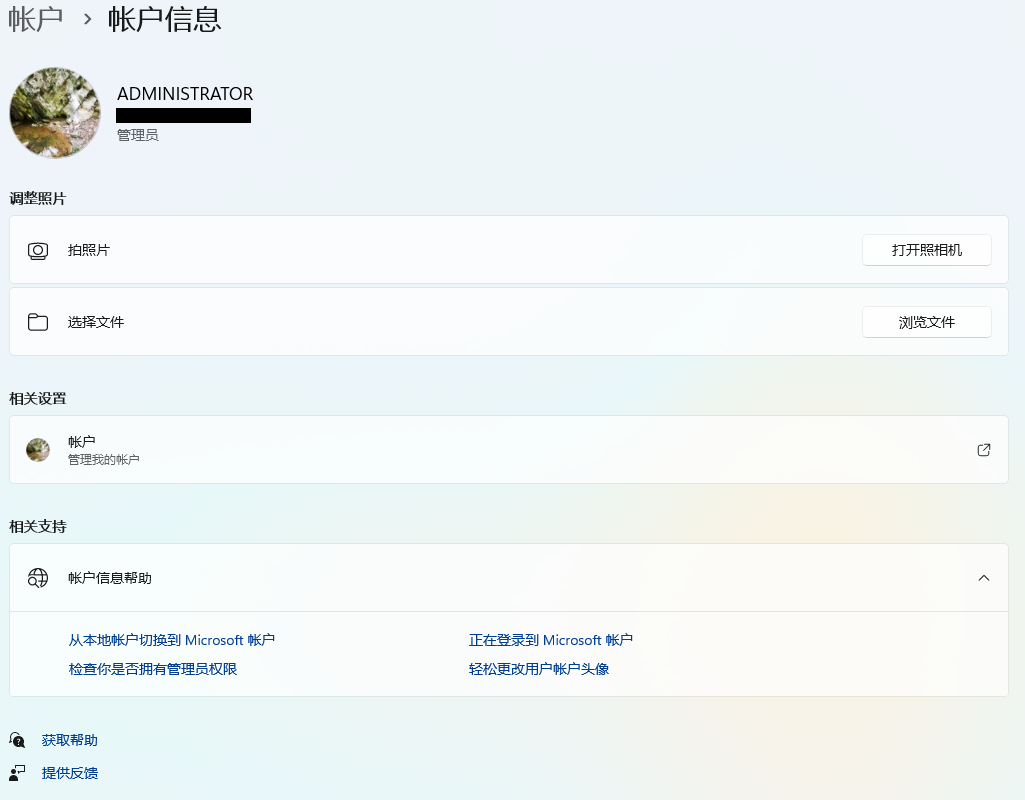
Task: Open link 从本地帐户切换到 Microsoft 帐户
Action: 171,640
